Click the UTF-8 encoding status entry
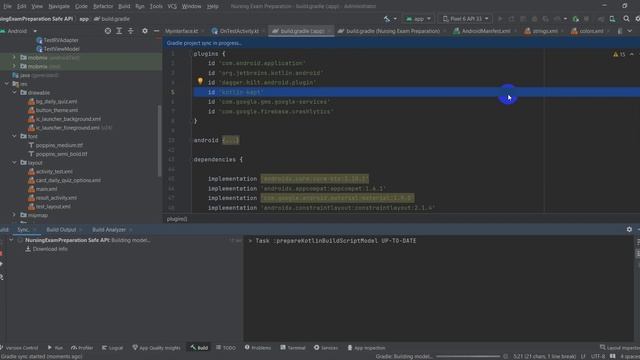640x360 pixels. tap(598, 356)
